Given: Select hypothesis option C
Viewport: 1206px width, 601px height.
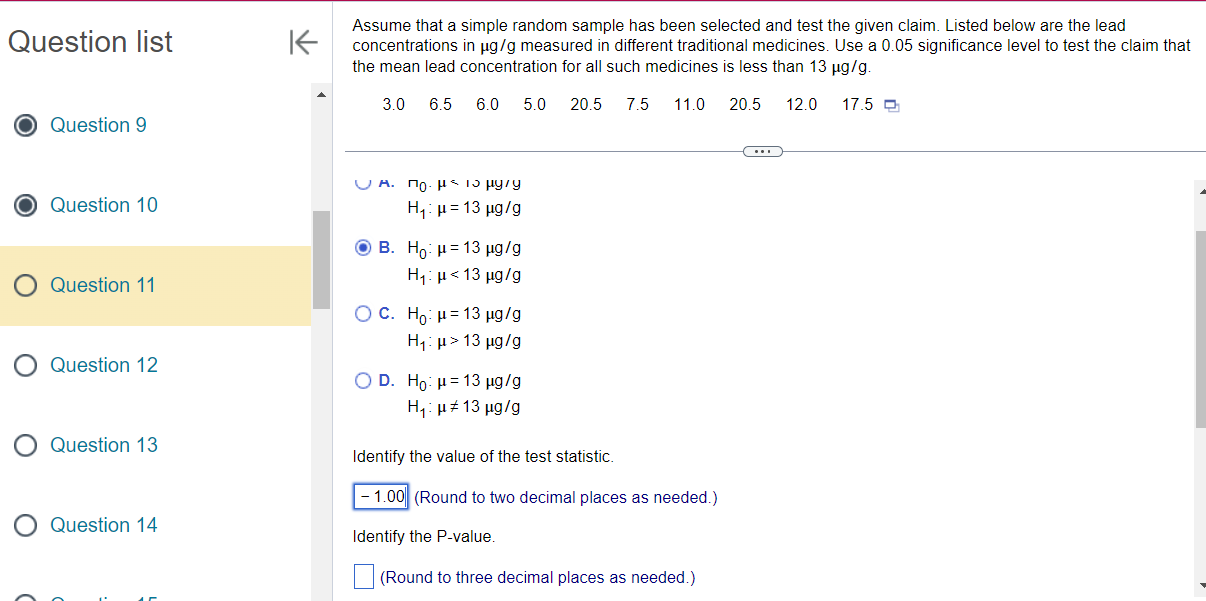Looking at the screenshot, I should [363, 313].
